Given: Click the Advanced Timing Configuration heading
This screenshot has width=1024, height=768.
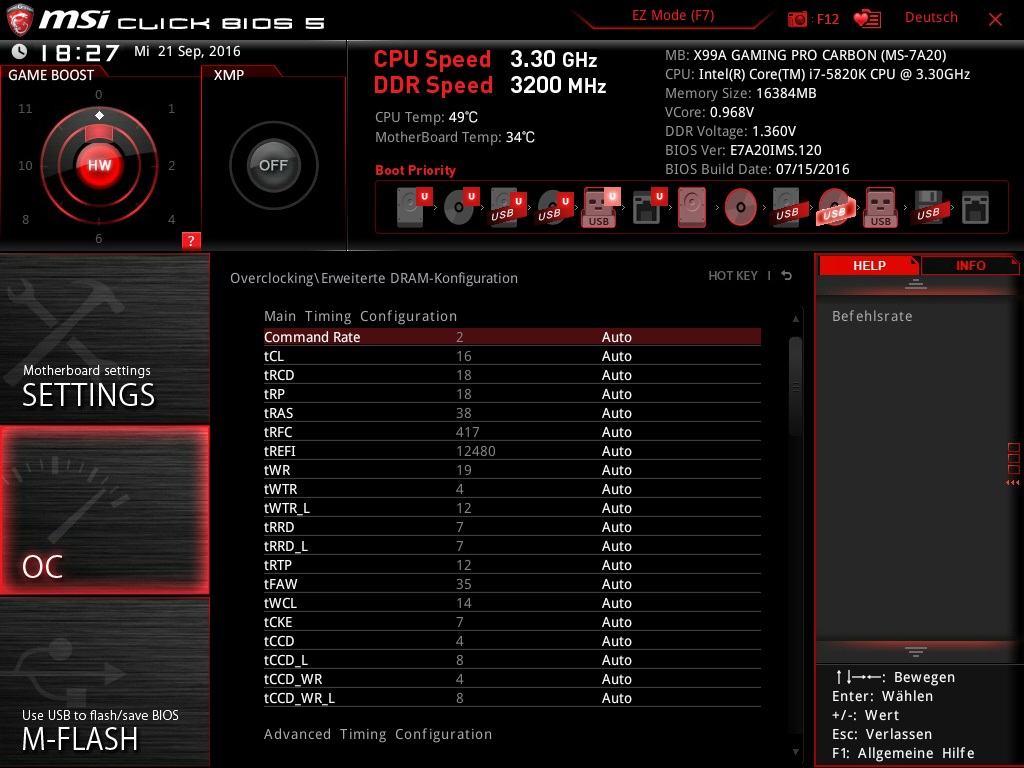Looking at the screenshot, I should pos(377,734).
